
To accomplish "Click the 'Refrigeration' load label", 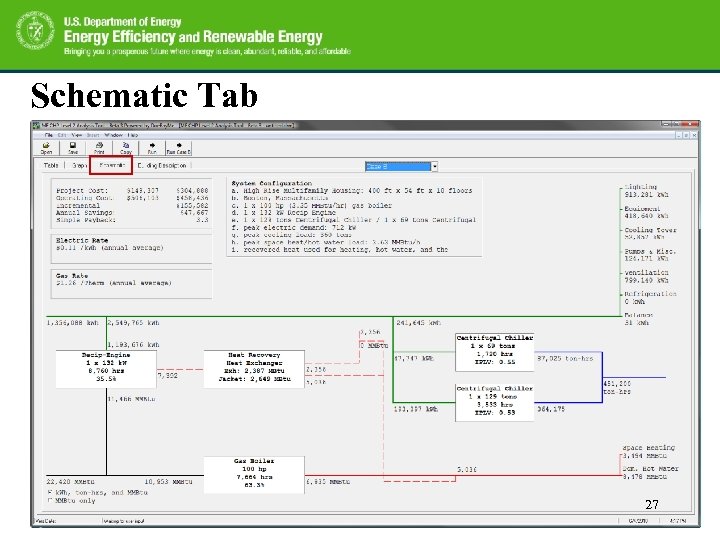I will (x=650, y=293).
